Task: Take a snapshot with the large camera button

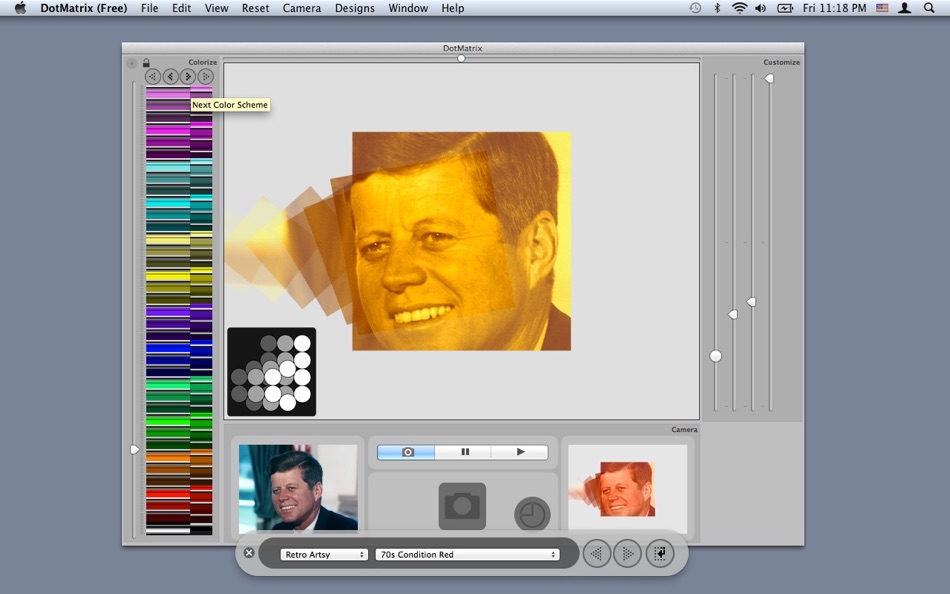Action: coord(462,506)
